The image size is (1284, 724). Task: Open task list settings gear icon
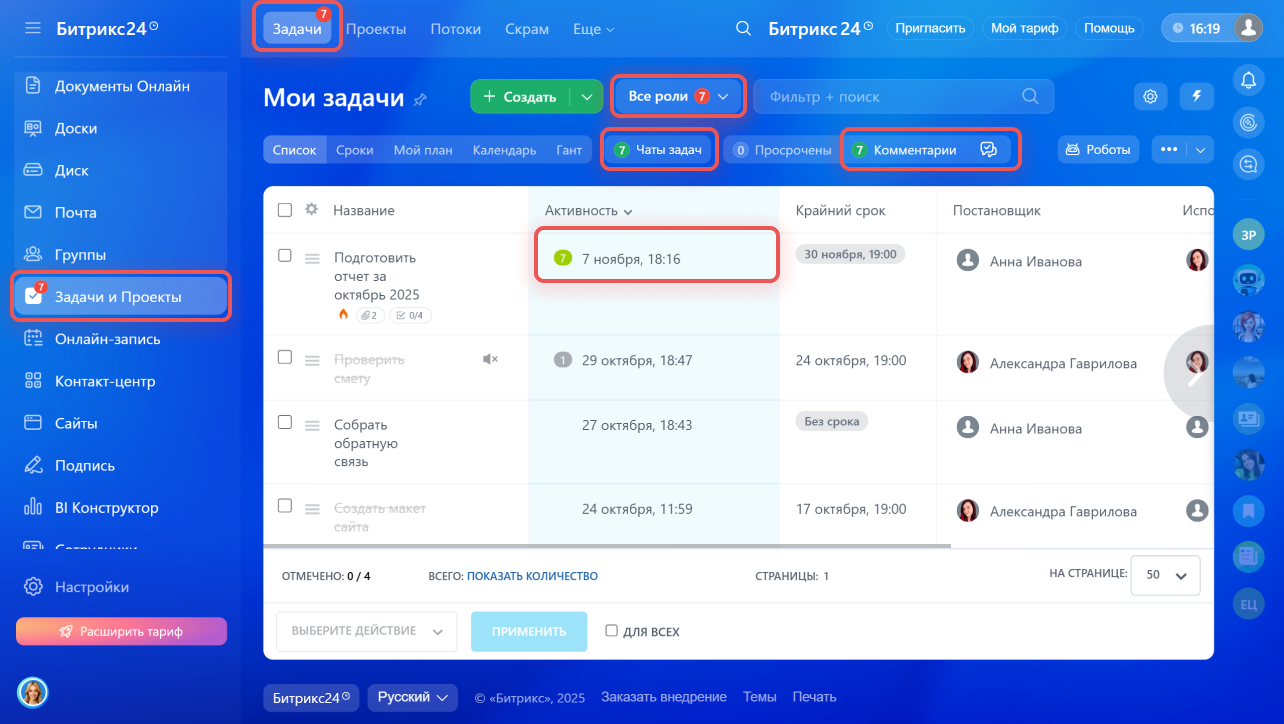click(1151, 96)
